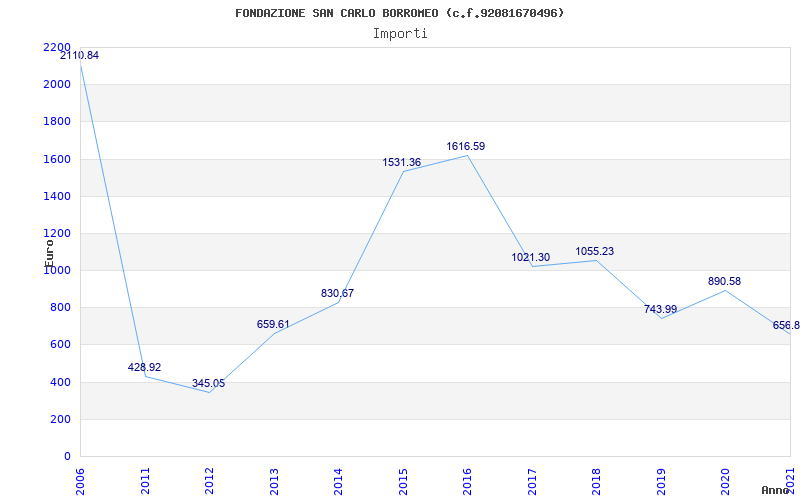
Task: Click the 800 y-axis label
Action: click(60, 308)
